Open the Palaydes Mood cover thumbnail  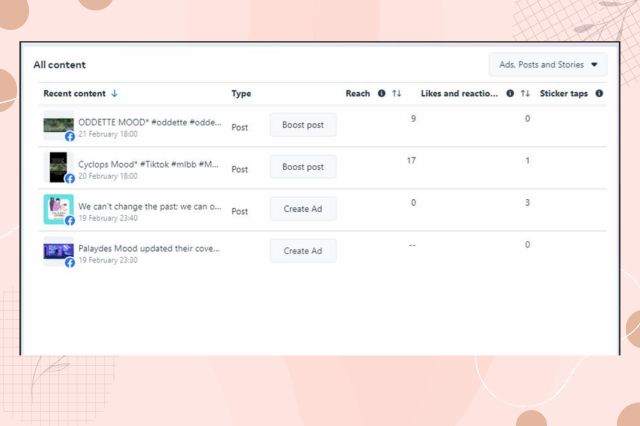click(58, 251)
